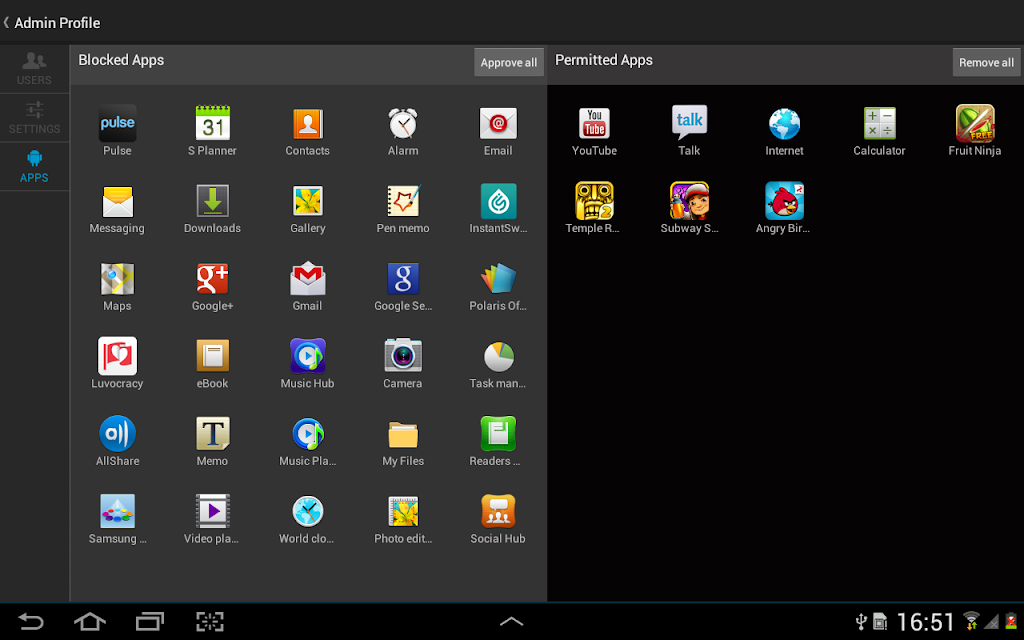Tap the Android back navigation button
1024x640 pixels.
tap(30, 621)
